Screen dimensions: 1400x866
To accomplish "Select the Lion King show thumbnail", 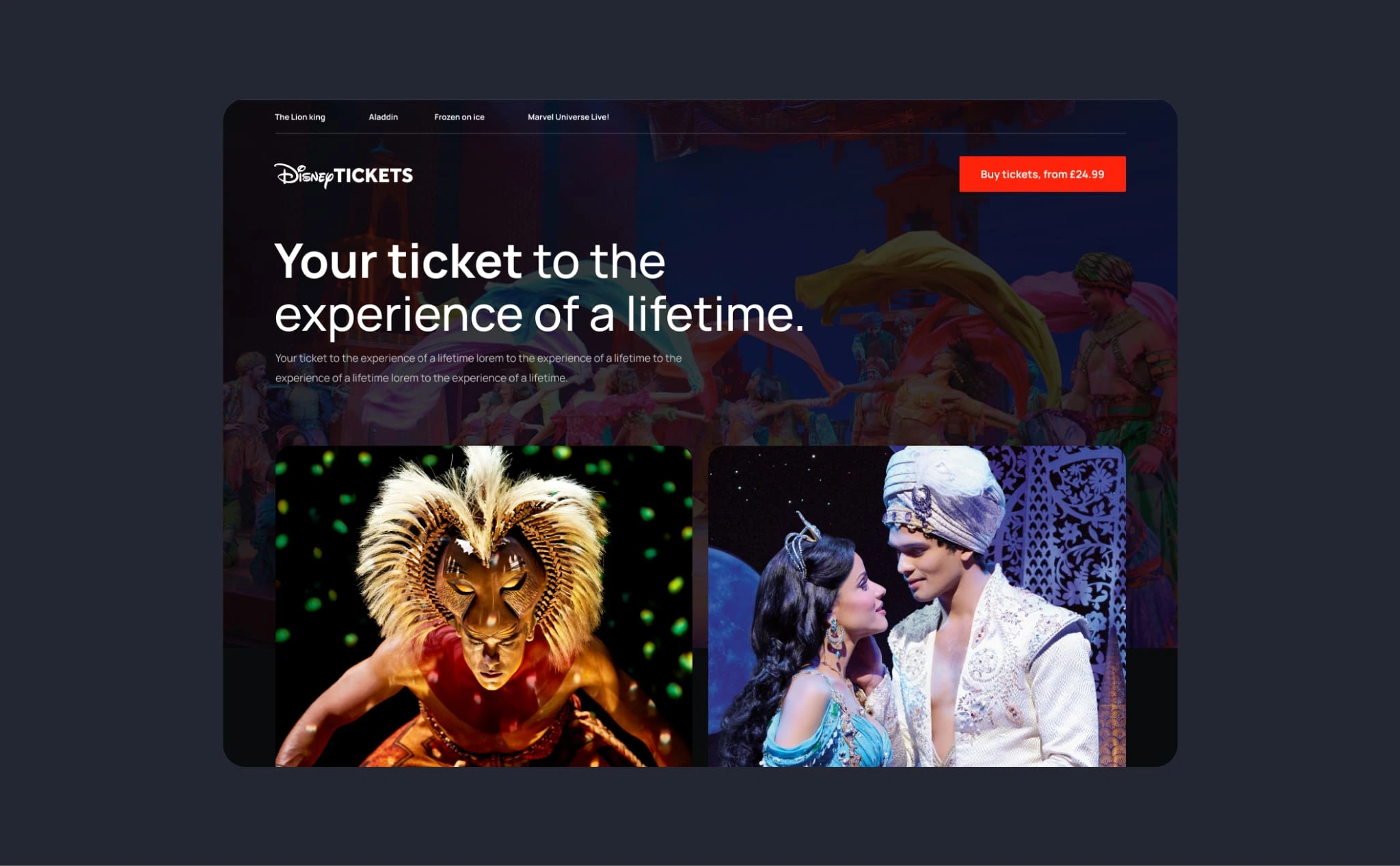I will click(x=483, y=606).
